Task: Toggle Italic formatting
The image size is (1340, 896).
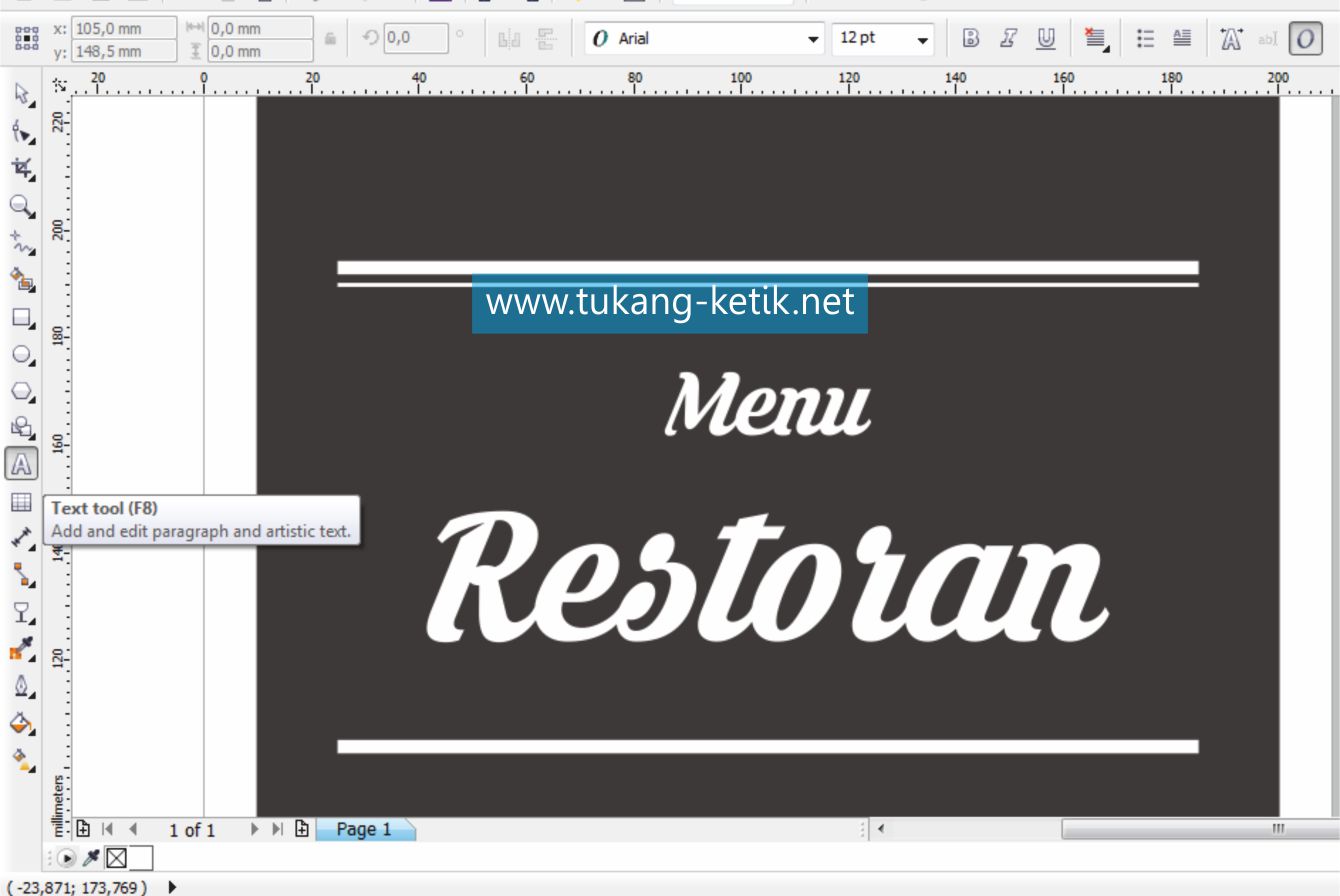Action: tap(1008, 39)
